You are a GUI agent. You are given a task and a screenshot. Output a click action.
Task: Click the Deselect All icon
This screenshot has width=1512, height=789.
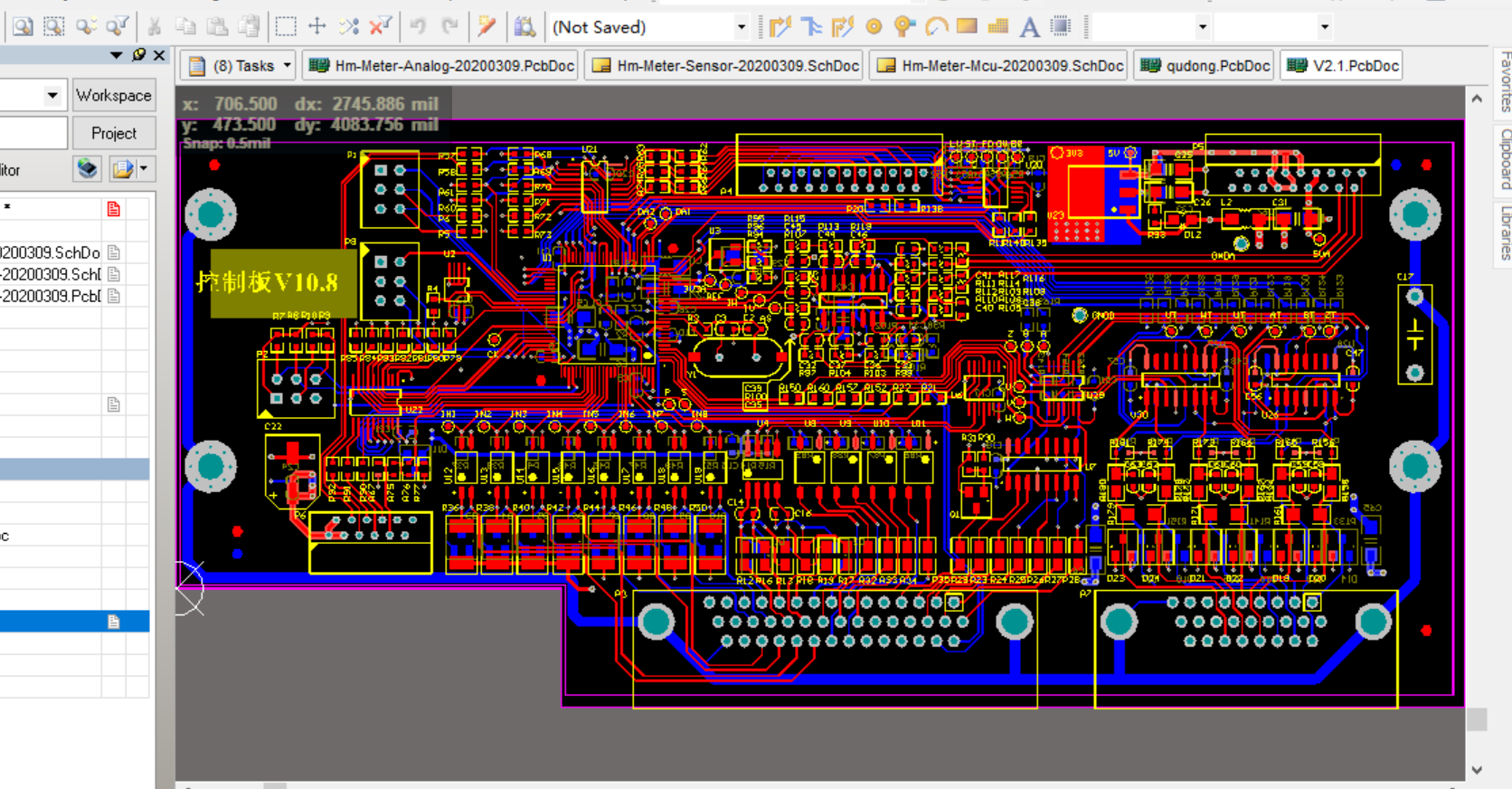(349, 26)
